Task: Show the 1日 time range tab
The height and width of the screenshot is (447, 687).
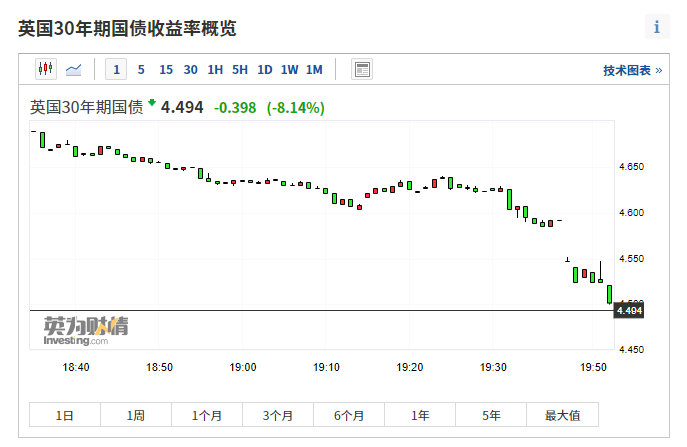Action: pos(65,415)
